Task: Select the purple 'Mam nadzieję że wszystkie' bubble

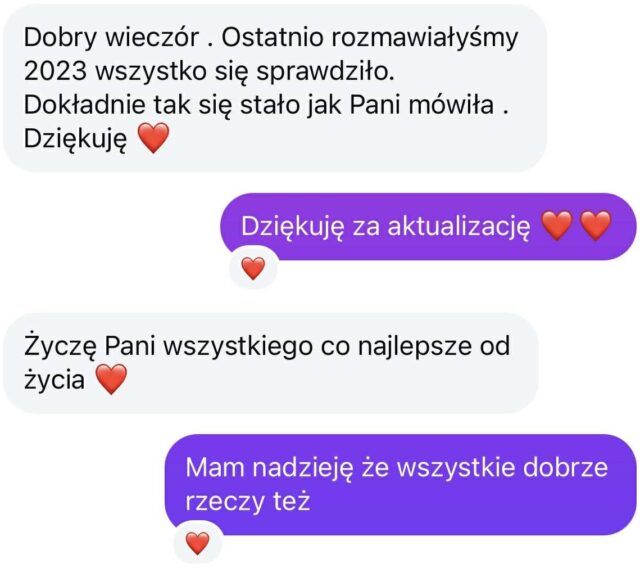Action: click(401, 484)
